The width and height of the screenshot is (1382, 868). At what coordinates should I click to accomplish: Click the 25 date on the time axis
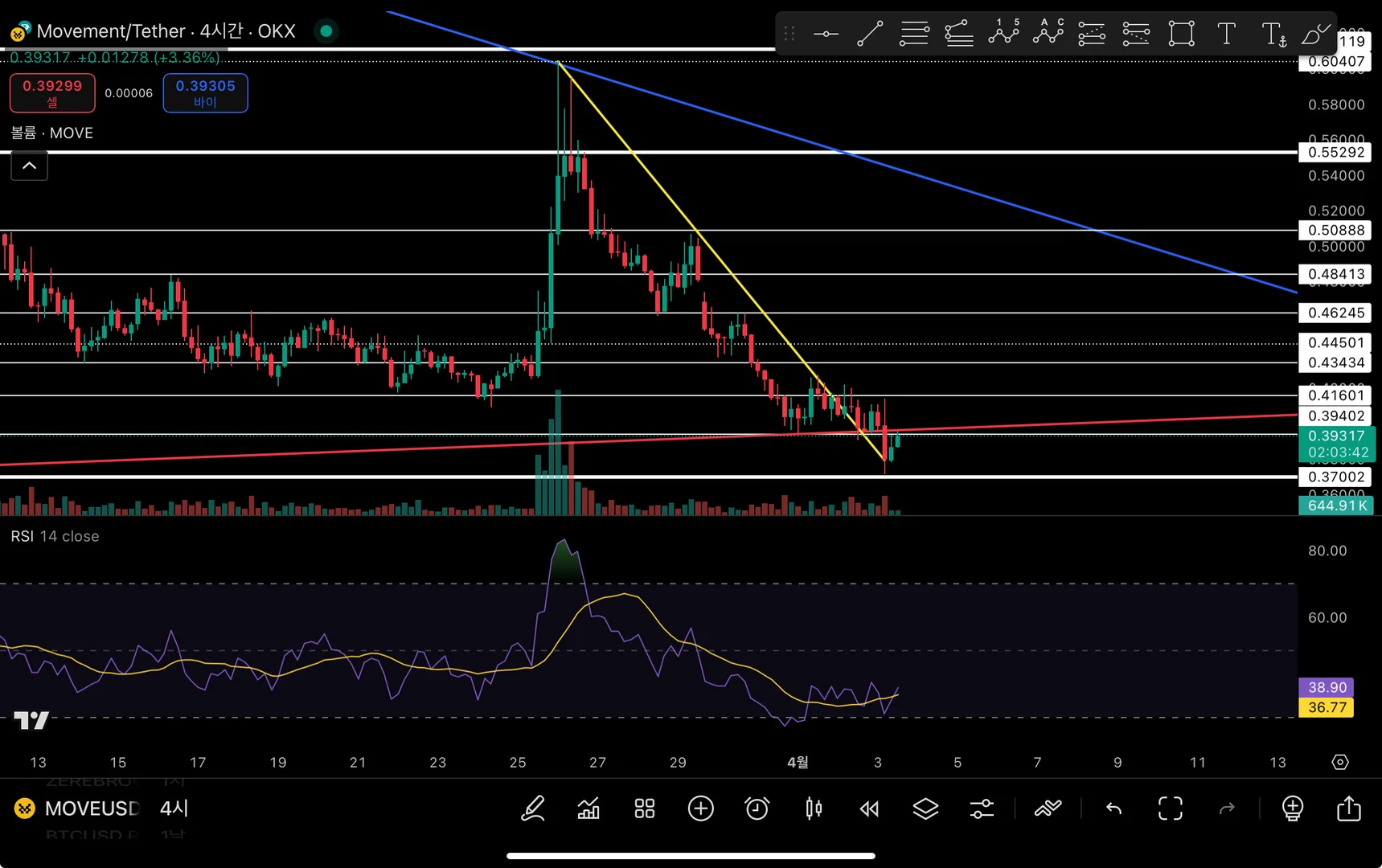[518, 762]
